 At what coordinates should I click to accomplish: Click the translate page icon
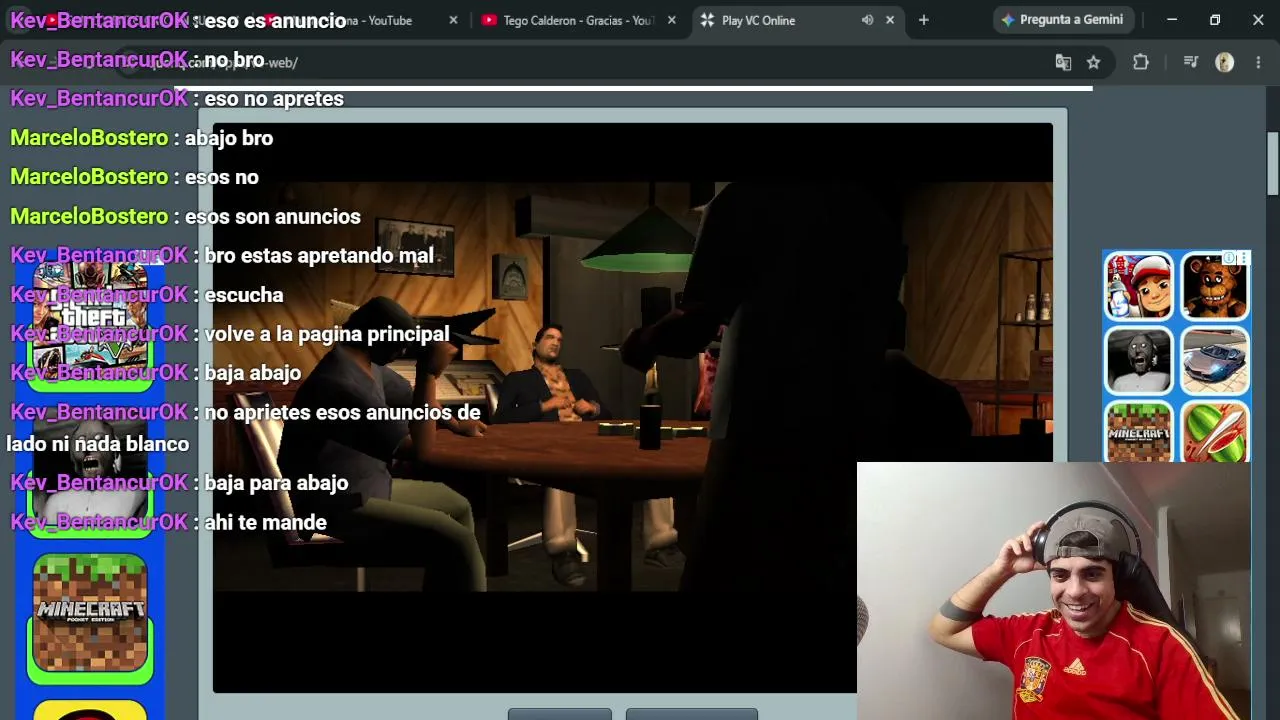1063,62
